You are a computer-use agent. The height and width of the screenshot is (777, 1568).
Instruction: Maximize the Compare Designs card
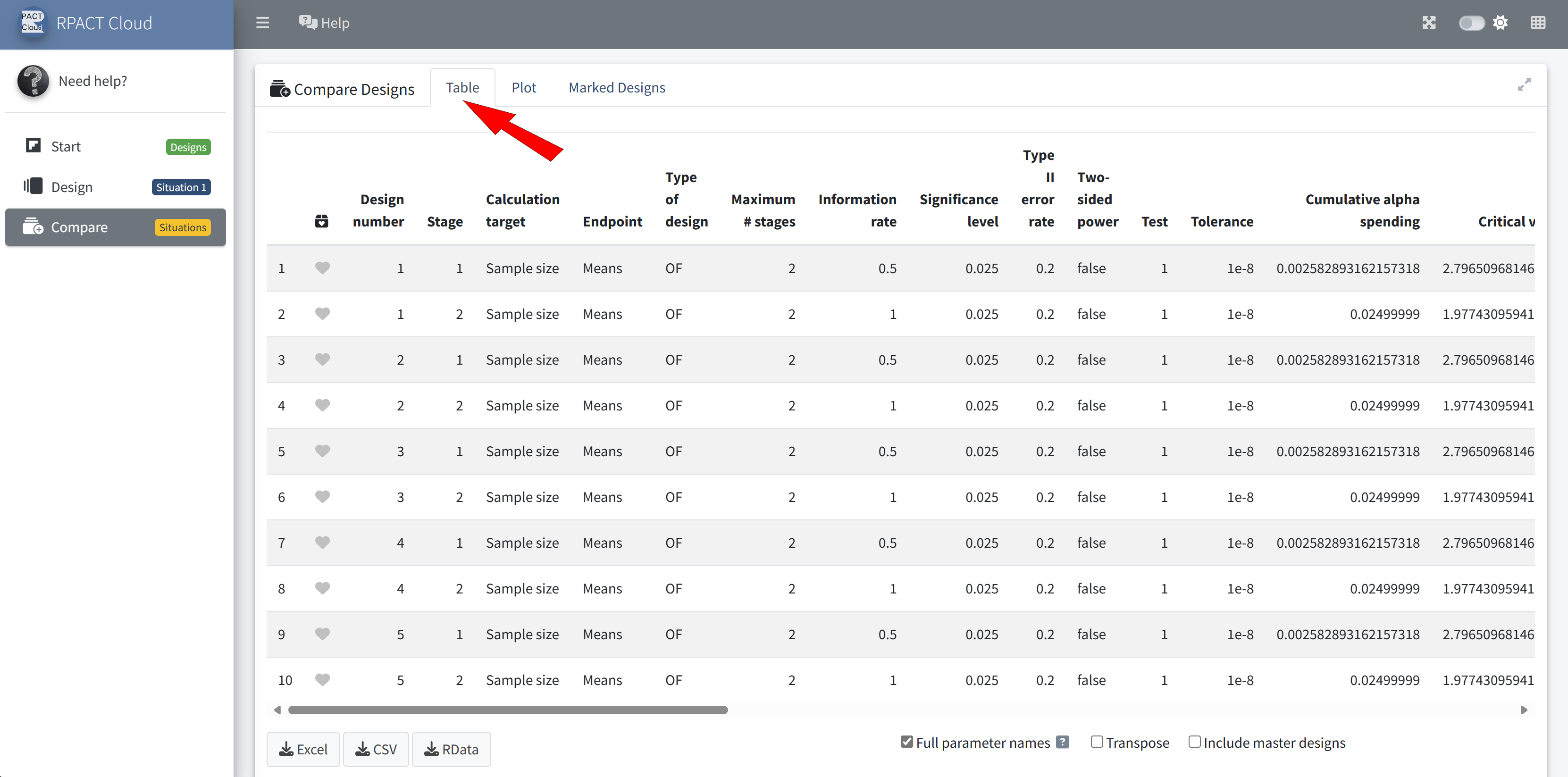1524,85
